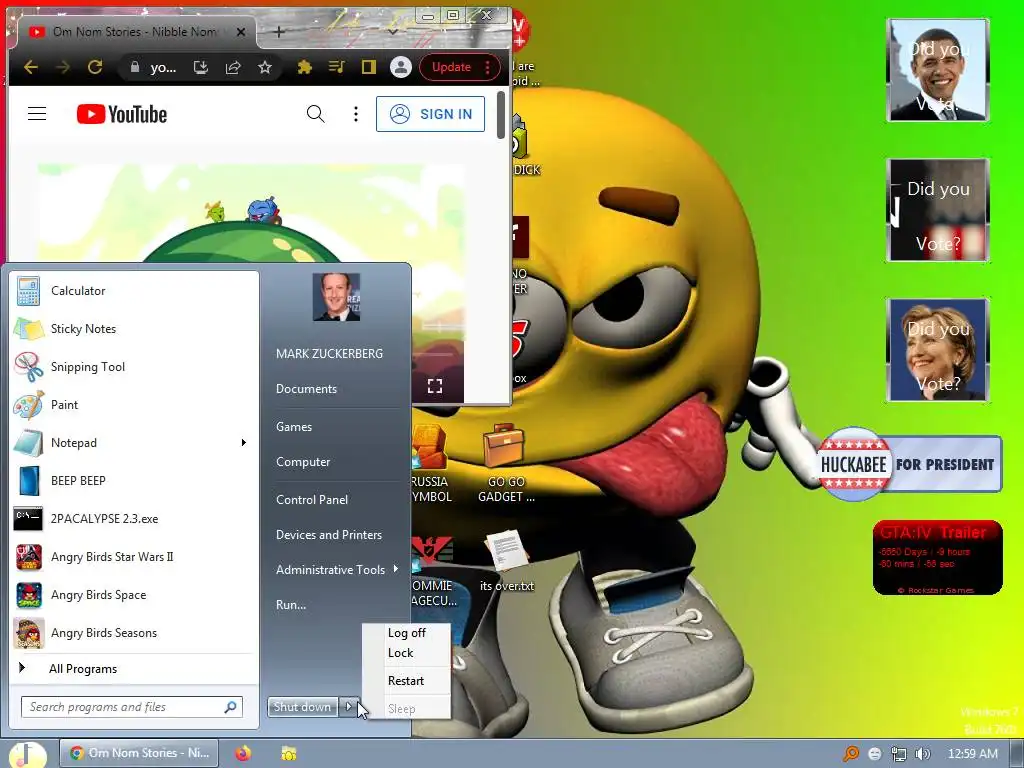Open YouTube settings three-dot menu
1024x768 pixels.
[356, 114]
